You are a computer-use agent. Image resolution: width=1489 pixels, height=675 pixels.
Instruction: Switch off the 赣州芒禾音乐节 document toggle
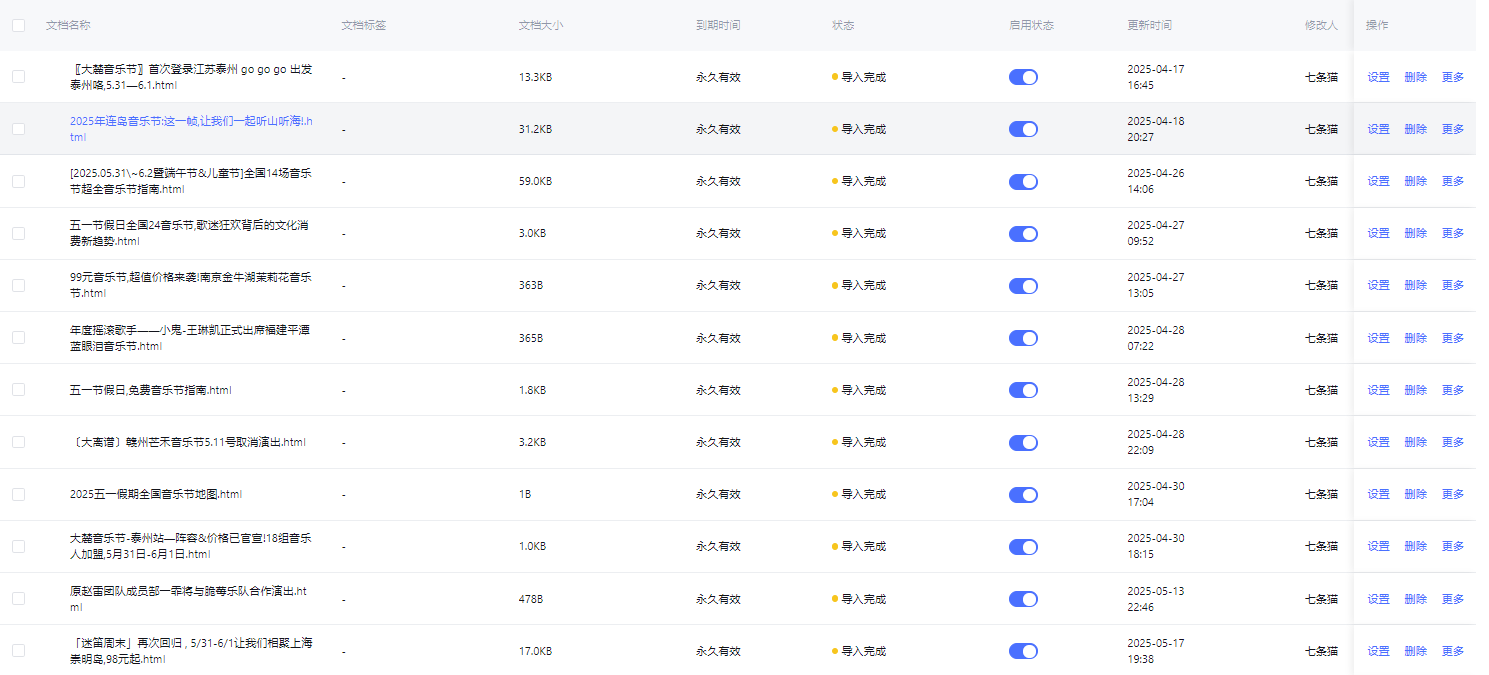tap(1023, 442)
